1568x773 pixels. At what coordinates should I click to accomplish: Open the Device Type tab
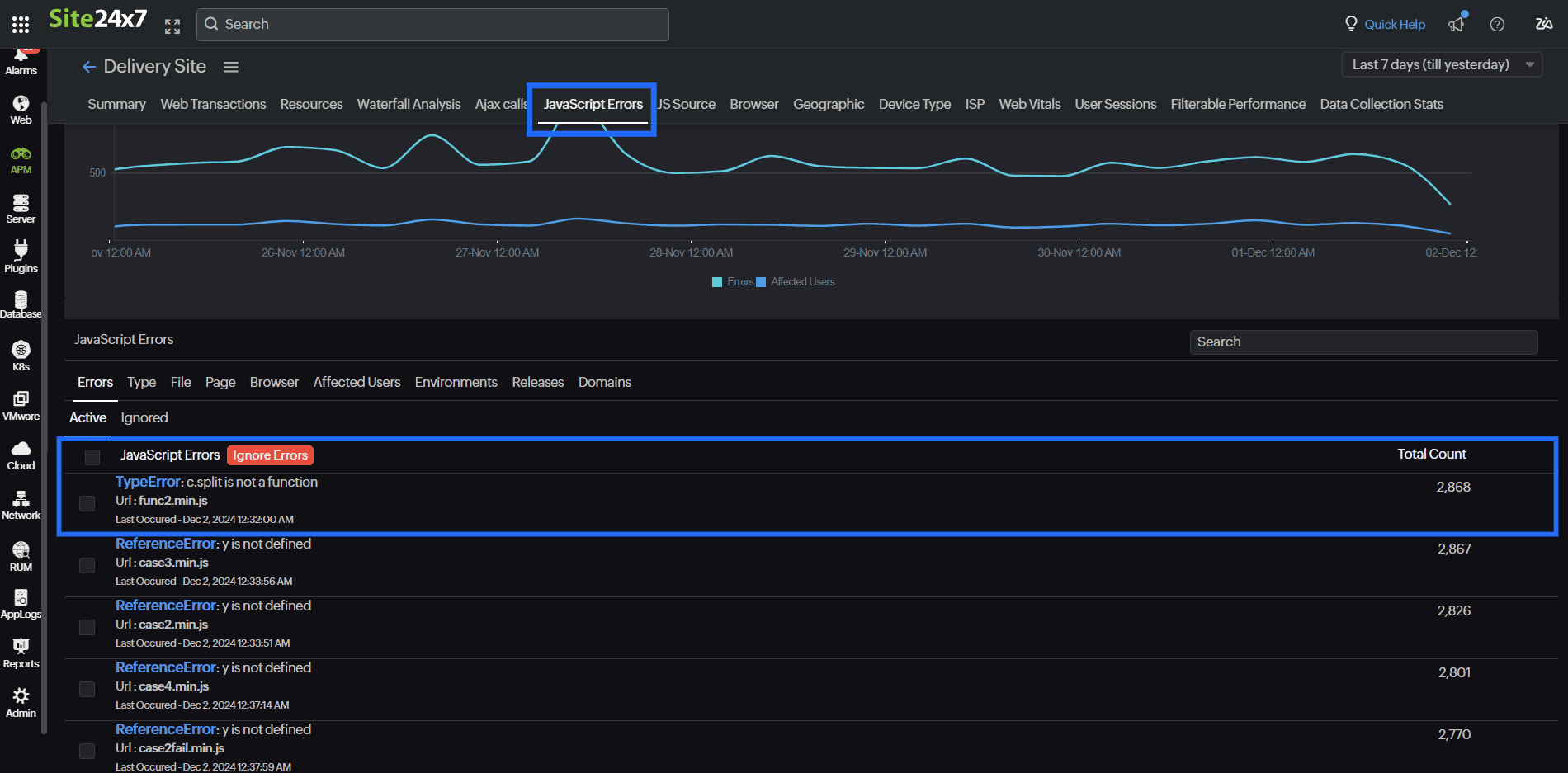pos(914,104)
